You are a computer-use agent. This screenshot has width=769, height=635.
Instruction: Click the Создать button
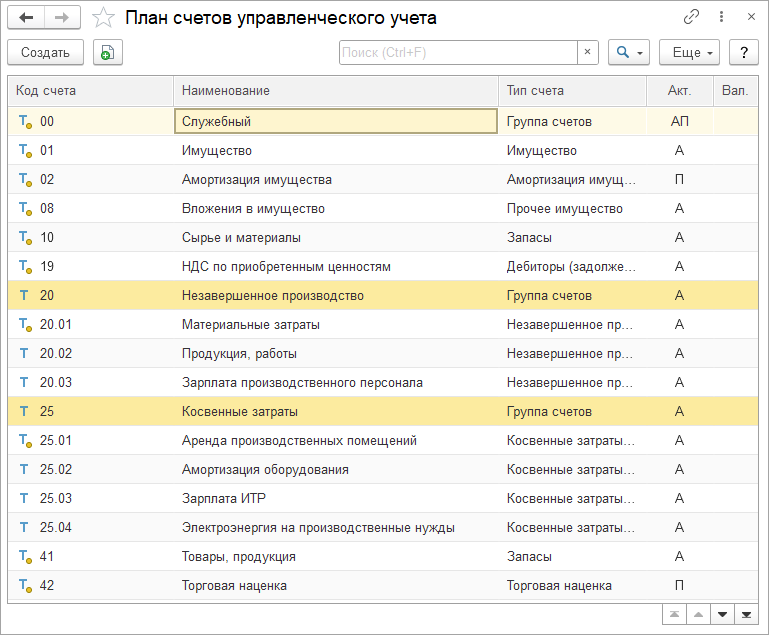45,53
